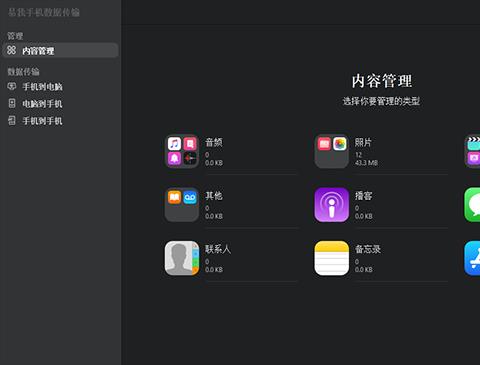This screenshot has height=365, width=480.
Task: Click the 备忘录 label text
Action: 368,249
